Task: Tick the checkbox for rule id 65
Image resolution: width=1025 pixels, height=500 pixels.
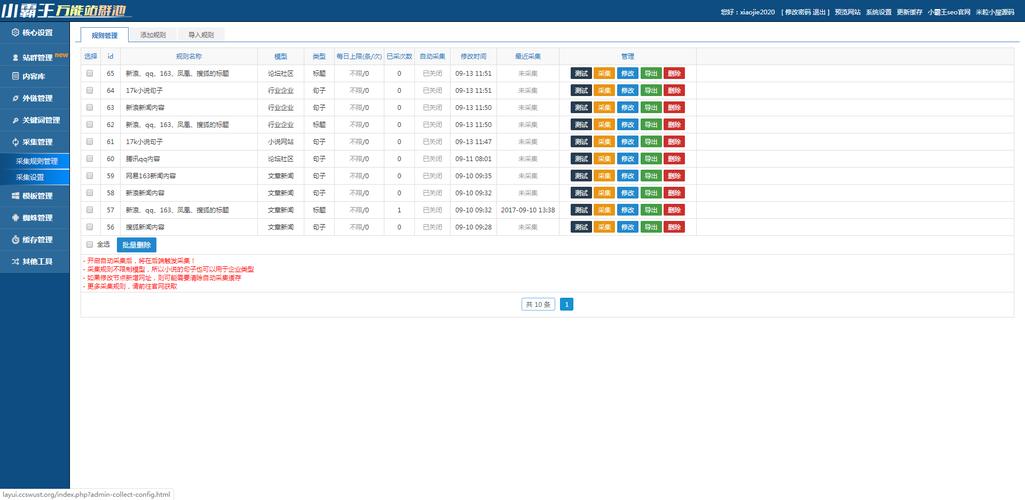Action: click(90, 73)
